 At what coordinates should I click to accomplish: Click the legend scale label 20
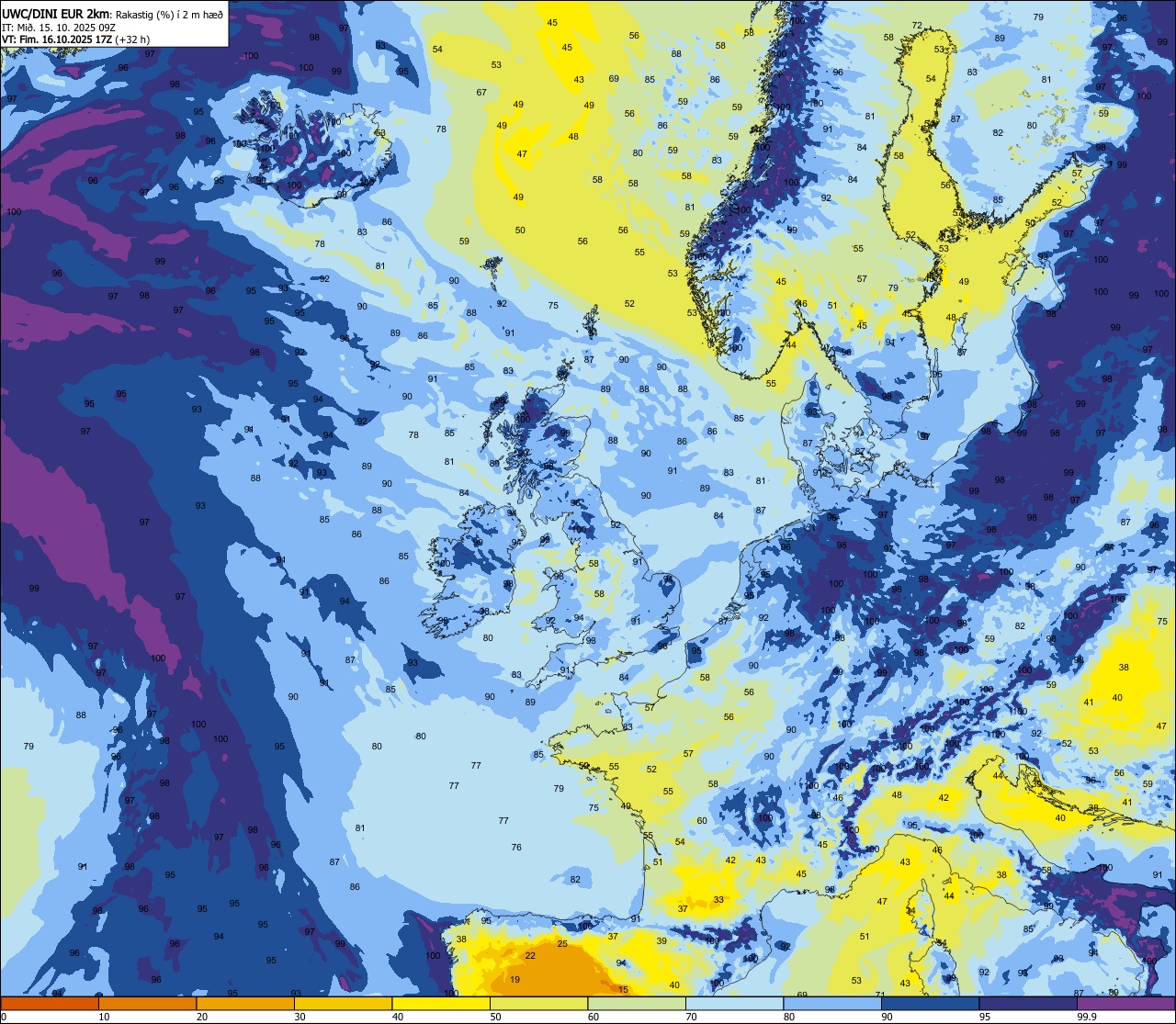[202, 1017]
